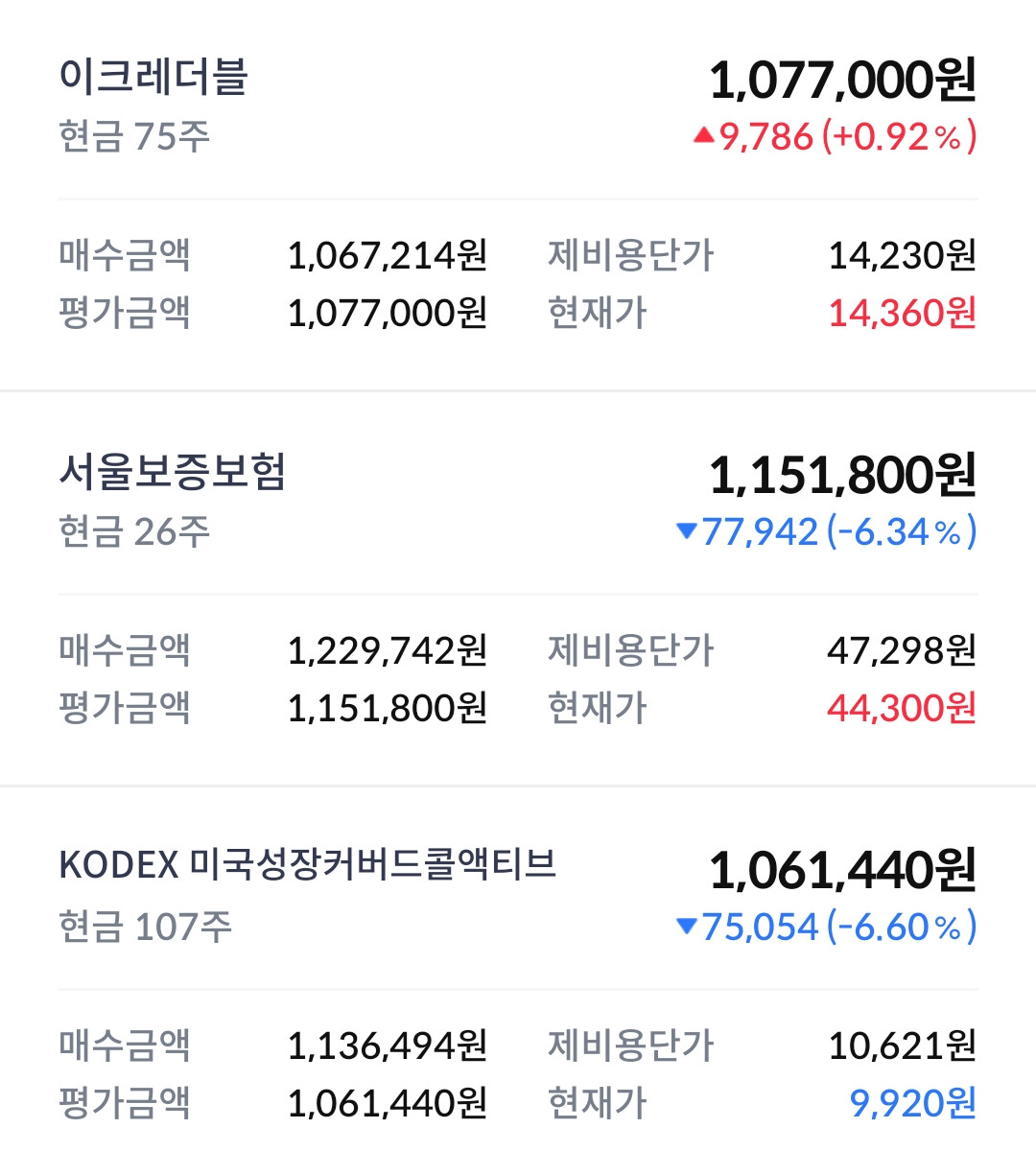The width and height of the screenshot is (1036, 1175).
Task: Tap the -6.34% loss rate for 서울보증보험
Action: click(x=902, y=531)
